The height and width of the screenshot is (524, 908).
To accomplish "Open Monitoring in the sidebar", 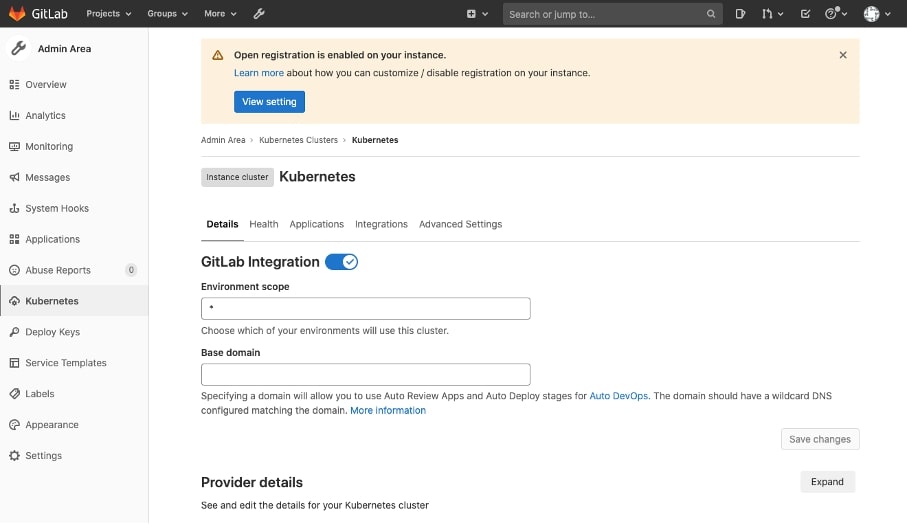I will click(49, 146).
